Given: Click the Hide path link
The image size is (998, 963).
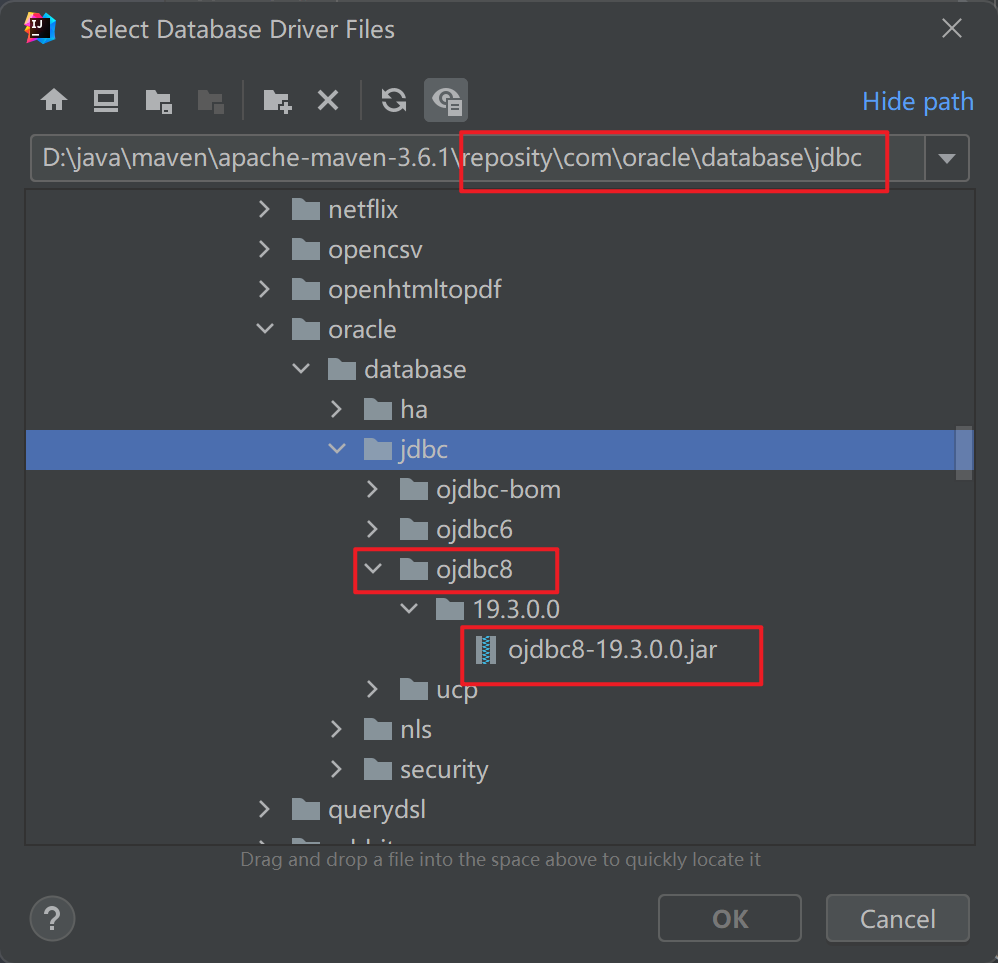Looking at the screenshot, I should tap(917, 101).
